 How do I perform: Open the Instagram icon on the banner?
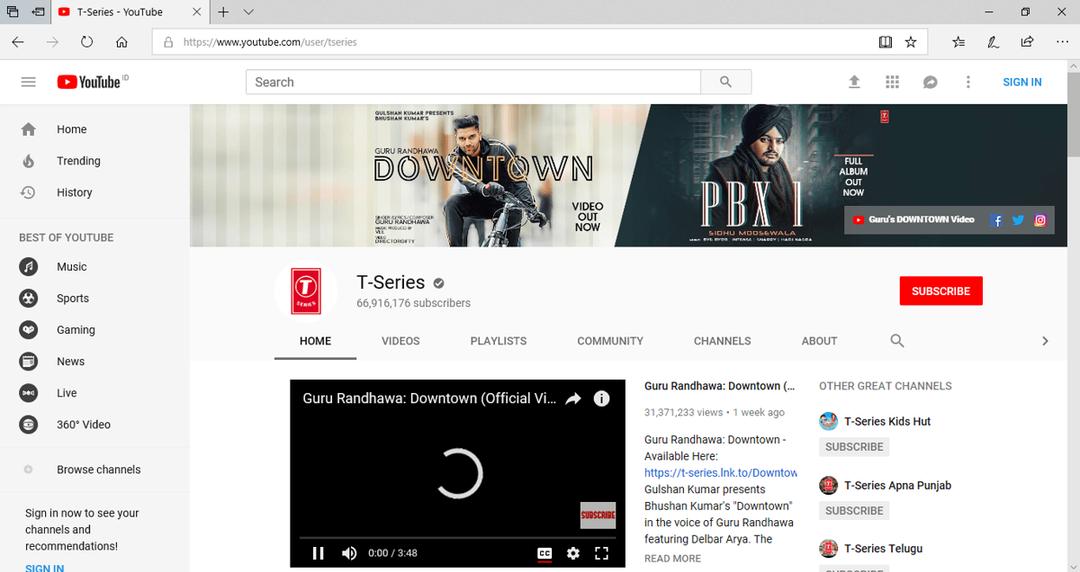[1040, 221]
